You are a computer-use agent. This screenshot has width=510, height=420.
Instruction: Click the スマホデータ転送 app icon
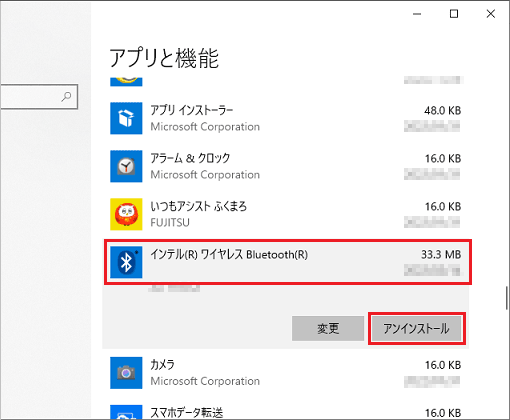coord(126,413)
